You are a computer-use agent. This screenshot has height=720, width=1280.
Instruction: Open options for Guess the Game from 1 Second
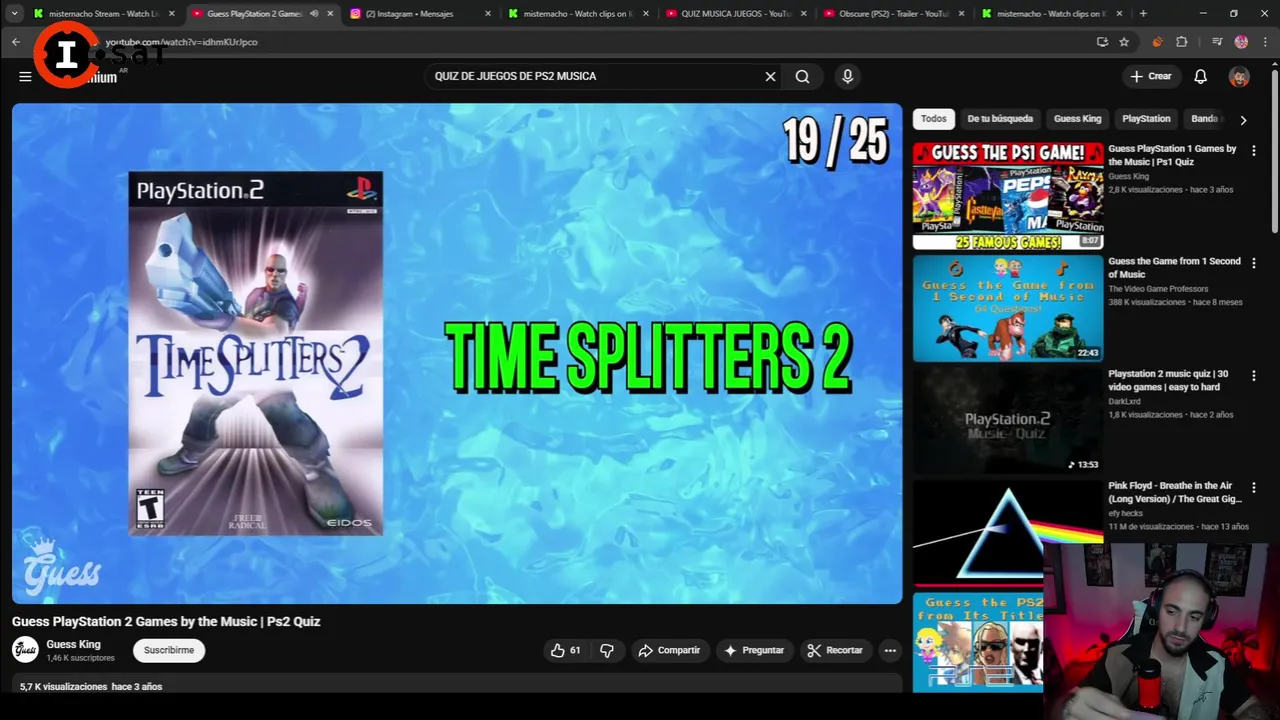[1253, 263]
